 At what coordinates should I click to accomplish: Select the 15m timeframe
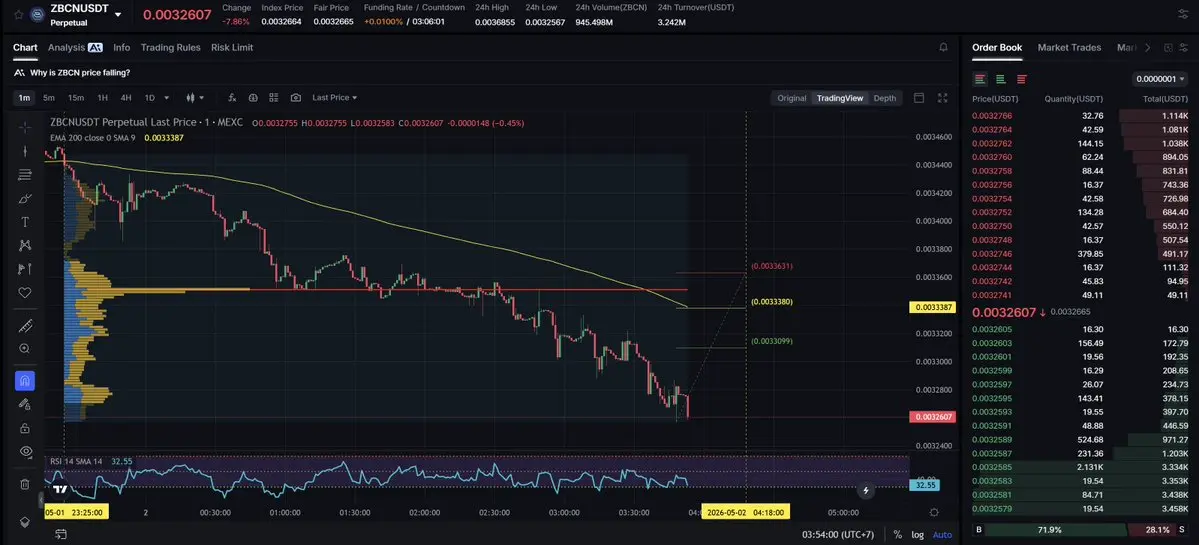76,98
